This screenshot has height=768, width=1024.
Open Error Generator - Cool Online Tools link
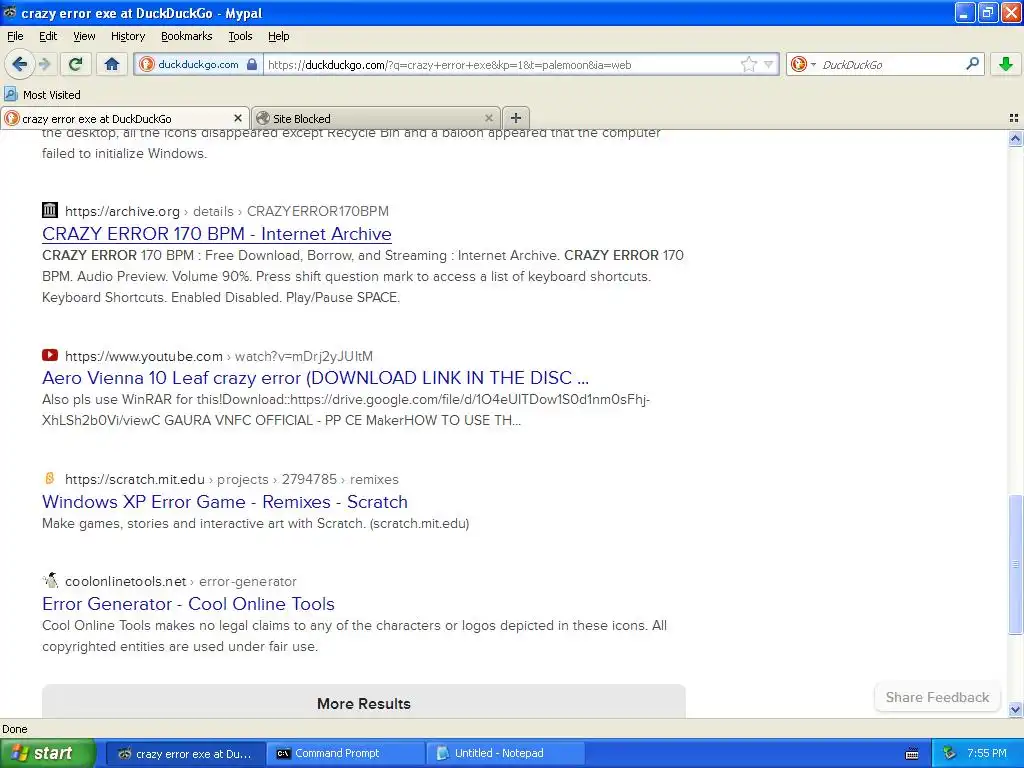(x=188, y=604)
